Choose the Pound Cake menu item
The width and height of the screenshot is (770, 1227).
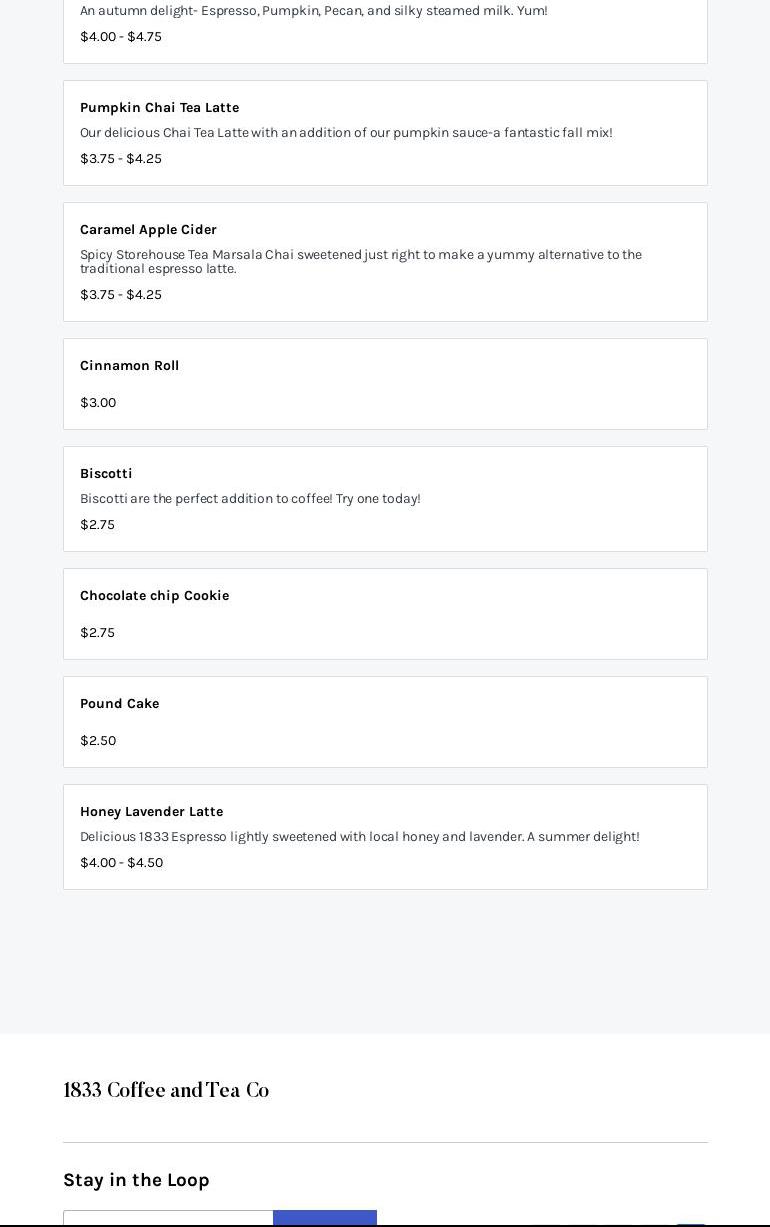pyautogui.click(x=119, y=704)
